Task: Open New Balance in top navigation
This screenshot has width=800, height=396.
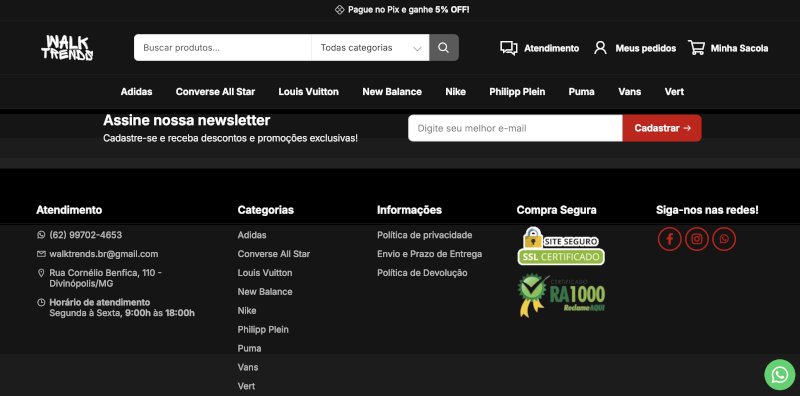Action: (392, 92)
